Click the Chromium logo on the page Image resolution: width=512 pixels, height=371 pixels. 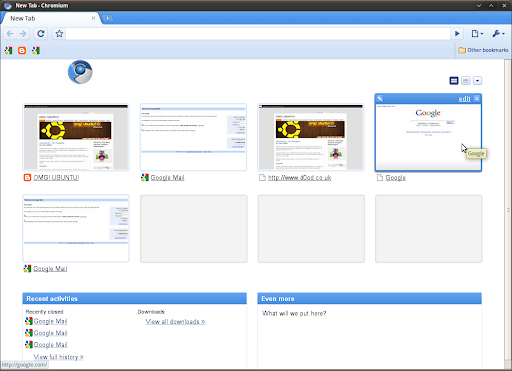coord(80,72)
